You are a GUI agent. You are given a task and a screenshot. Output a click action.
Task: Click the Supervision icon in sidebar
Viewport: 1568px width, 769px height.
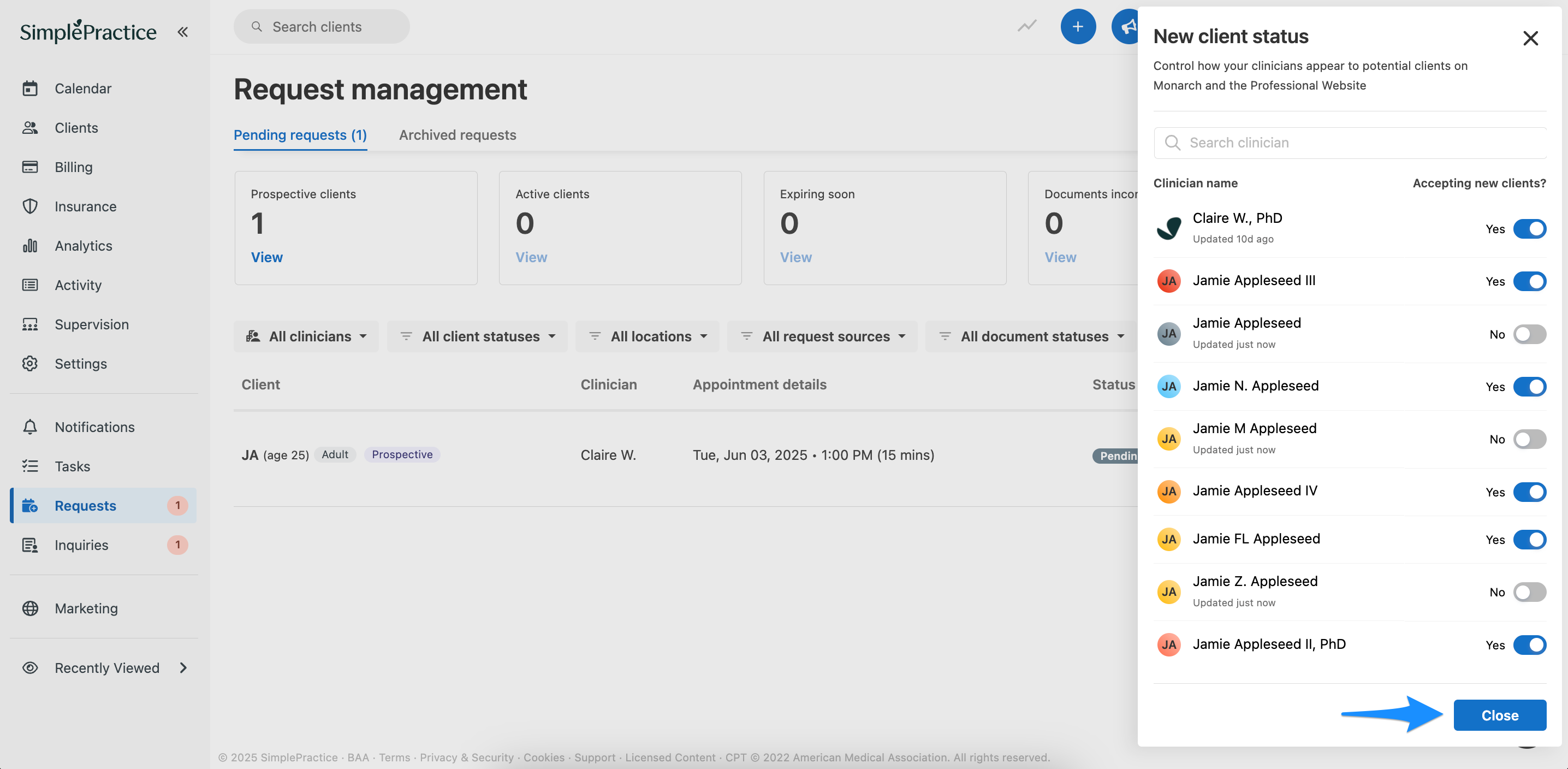coord(30,324)
